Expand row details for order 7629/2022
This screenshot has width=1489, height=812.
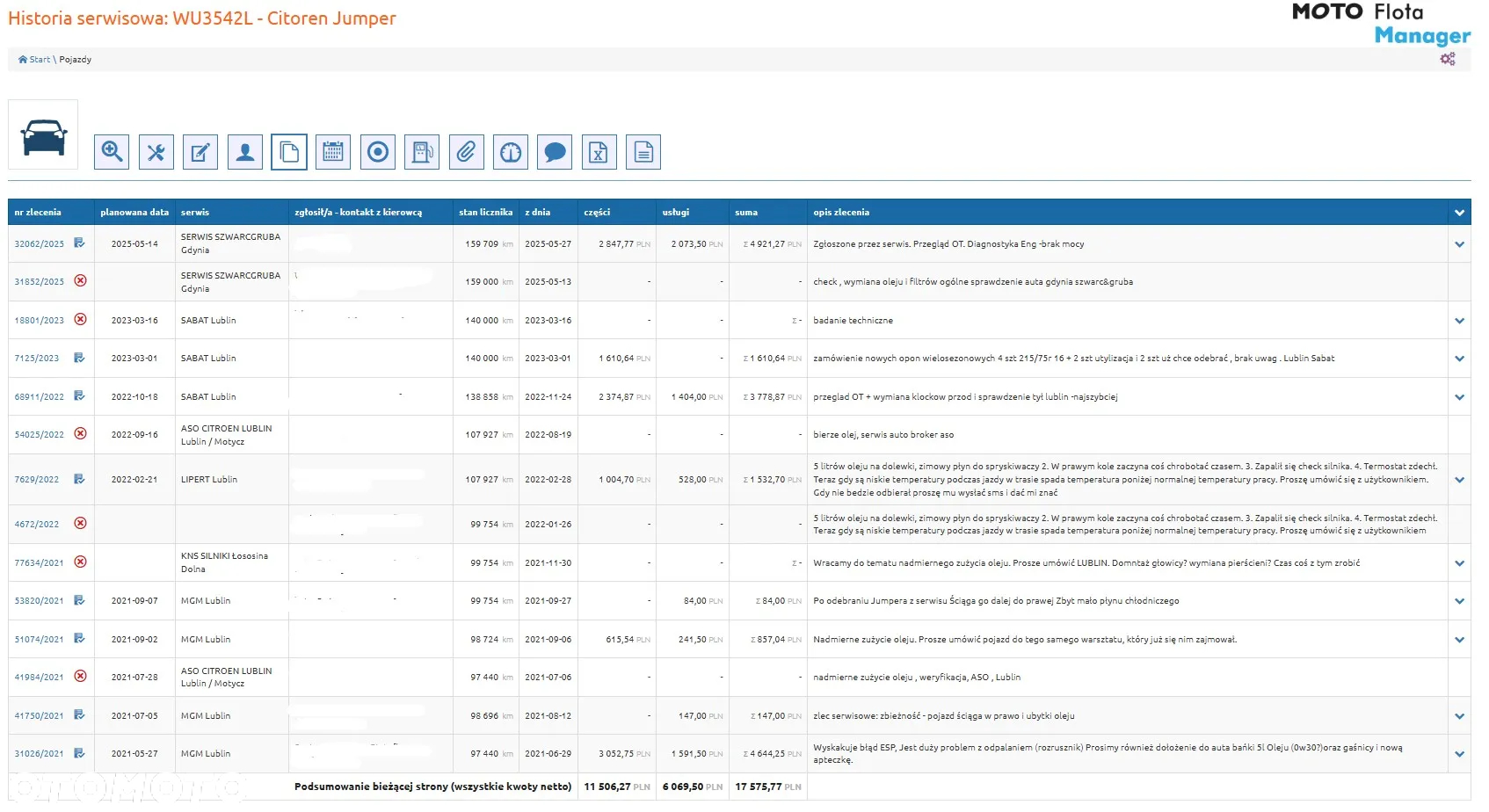coord(1459,480)
